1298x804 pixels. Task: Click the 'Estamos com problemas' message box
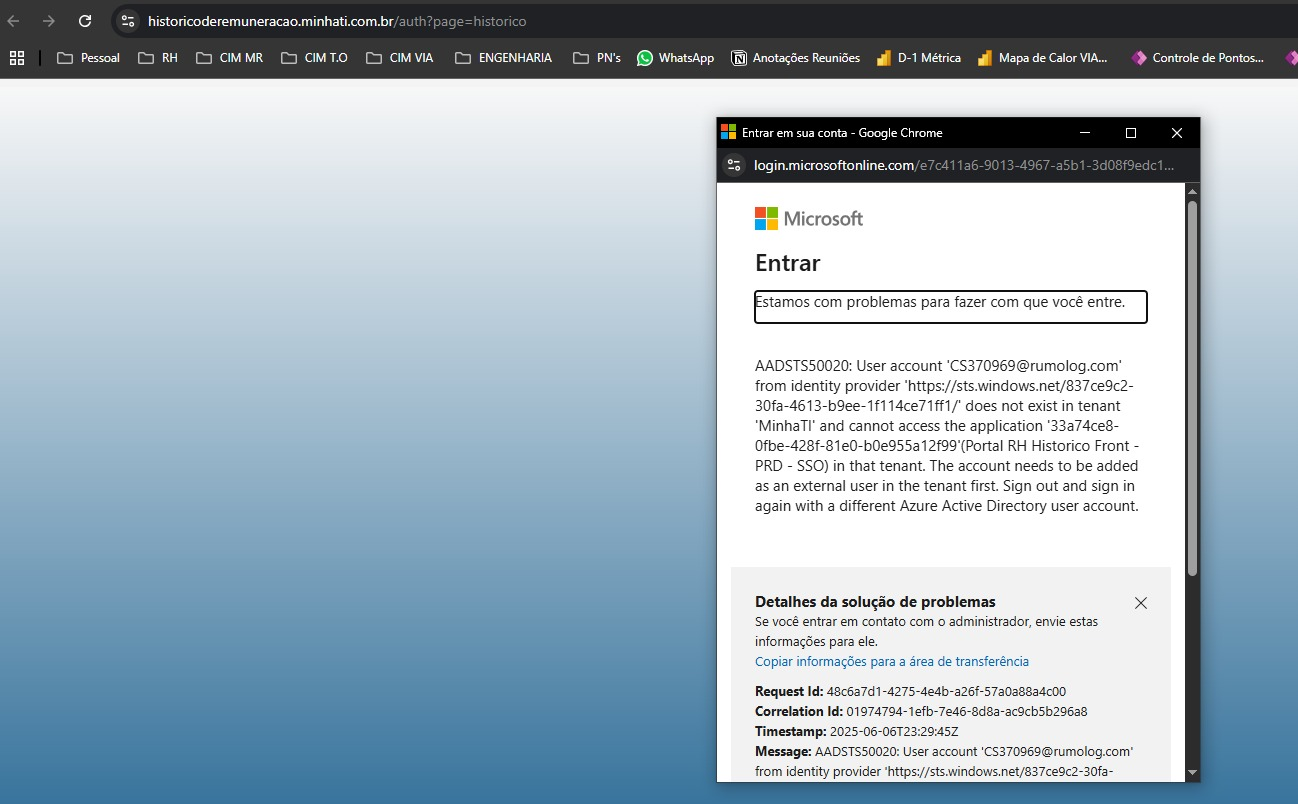coord(950,307)
